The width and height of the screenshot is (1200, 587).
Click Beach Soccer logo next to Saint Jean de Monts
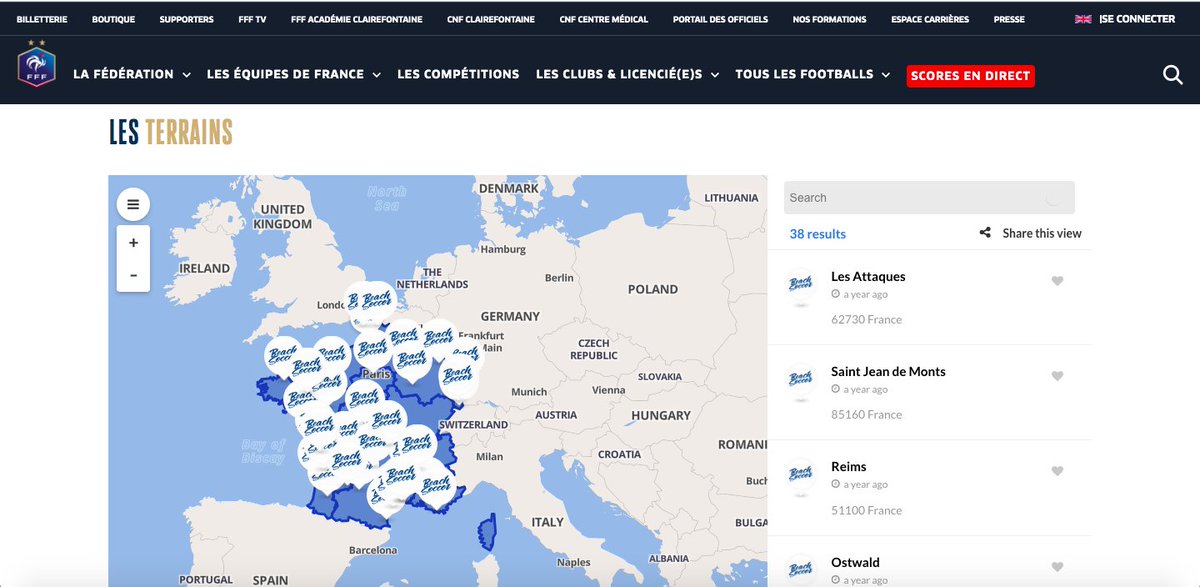(801, 380)
